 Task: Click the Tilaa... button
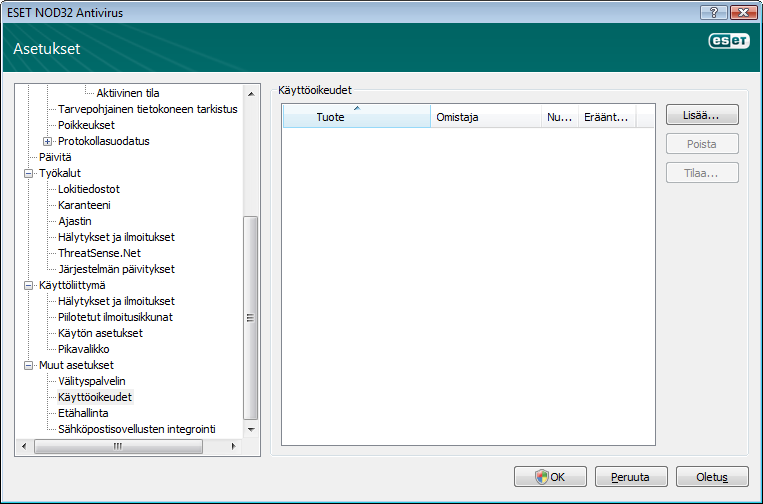click(x=702, y=173)
